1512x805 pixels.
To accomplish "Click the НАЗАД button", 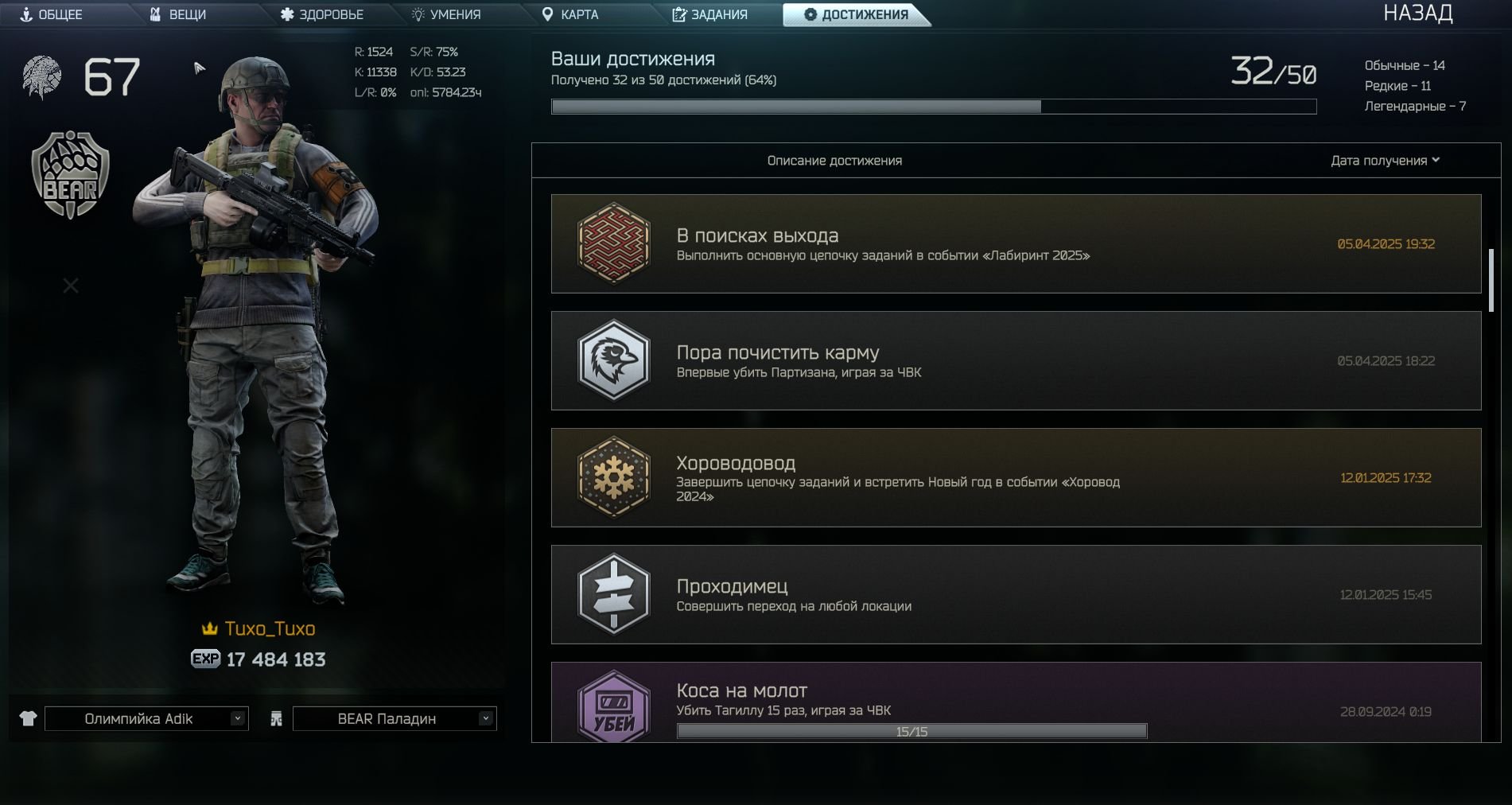I will pyautogui.click(x=1418, y=13).
